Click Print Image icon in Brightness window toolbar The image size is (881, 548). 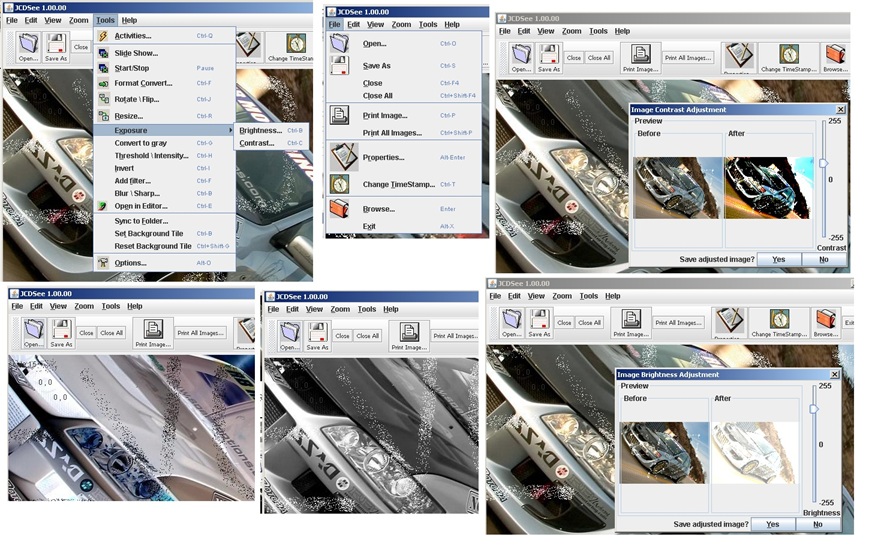click(x=632, y=323)
